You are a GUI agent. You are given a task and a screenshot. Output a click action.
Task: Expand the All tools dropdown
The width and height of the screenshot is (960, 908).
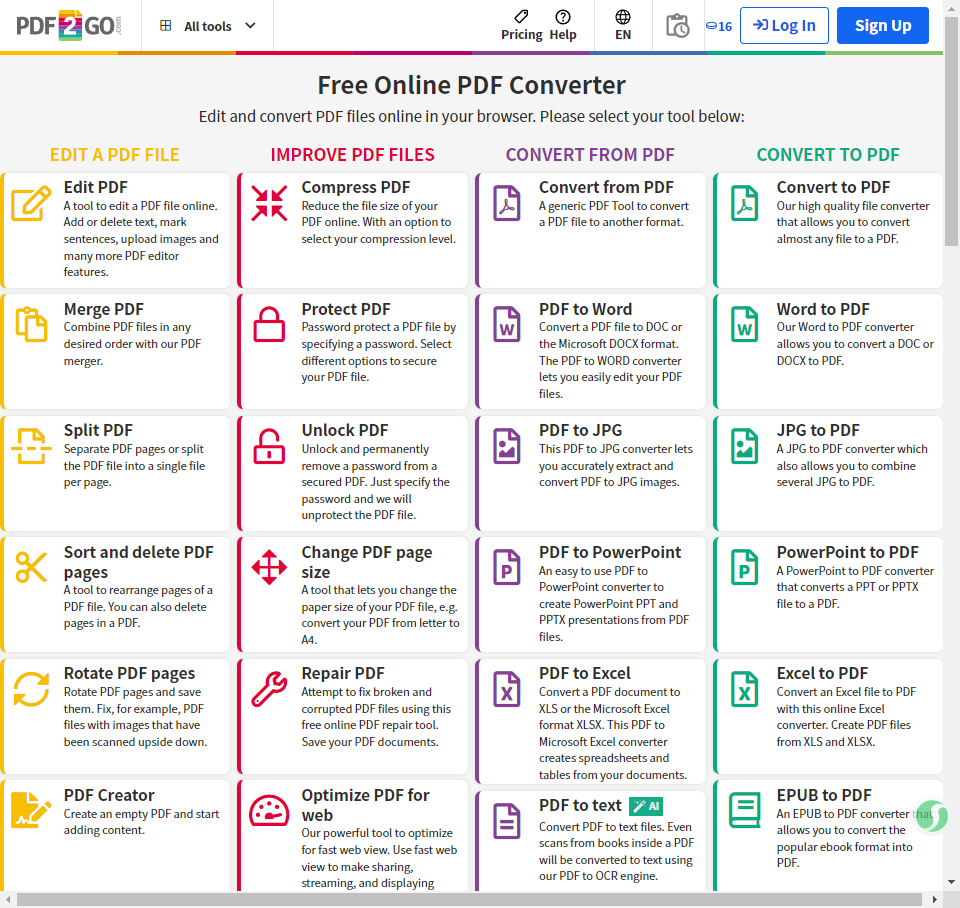point(208,26)
